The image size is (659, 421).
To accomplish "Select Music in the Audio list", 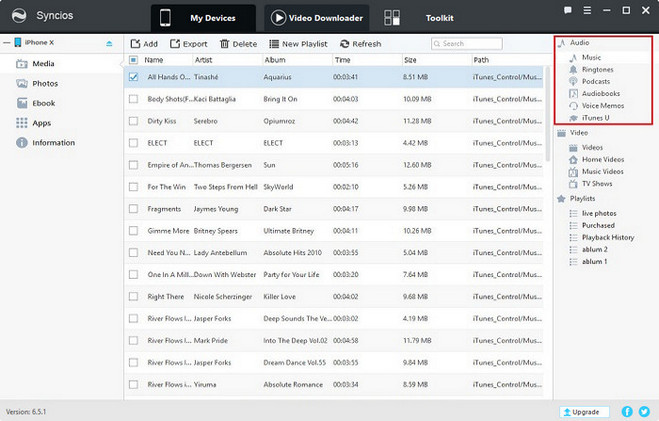I will coord(591,57).
